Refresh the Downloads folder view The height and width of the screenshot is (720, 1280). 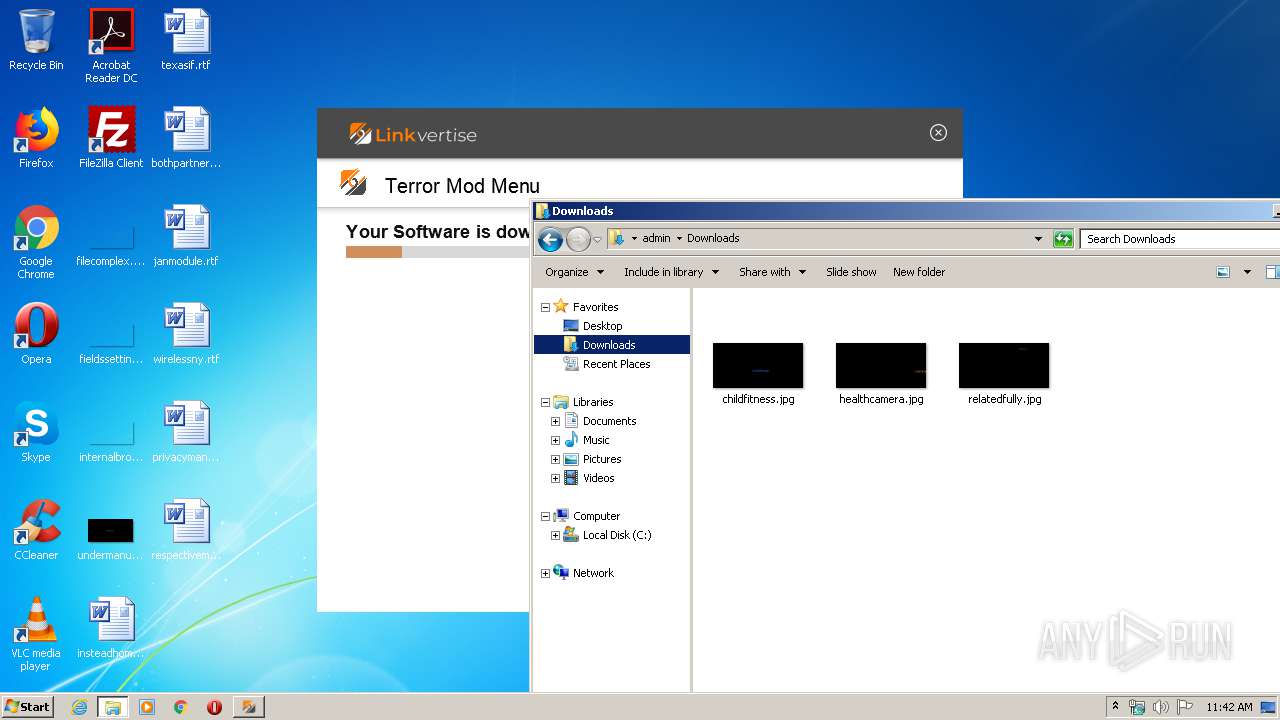tap(1063, 239)
